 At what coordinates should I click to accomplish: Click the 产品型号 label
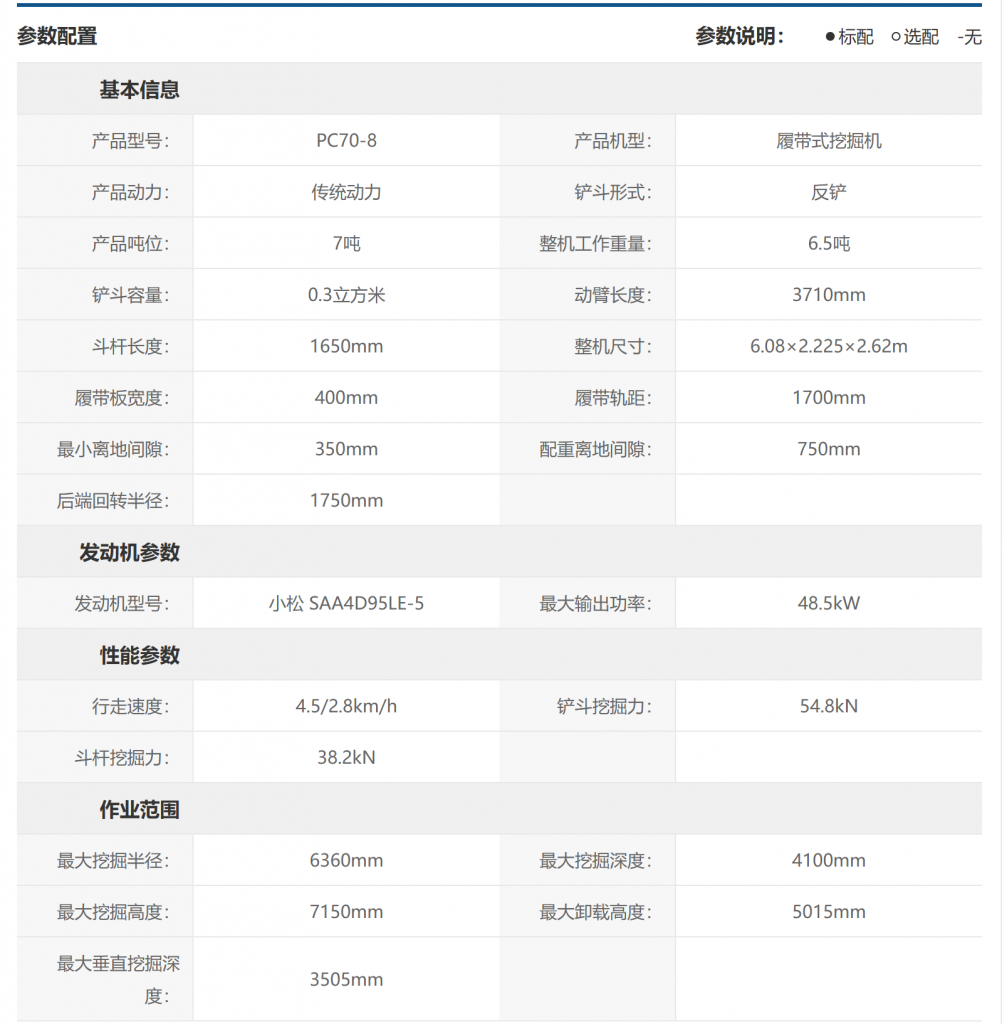[130, 140]
